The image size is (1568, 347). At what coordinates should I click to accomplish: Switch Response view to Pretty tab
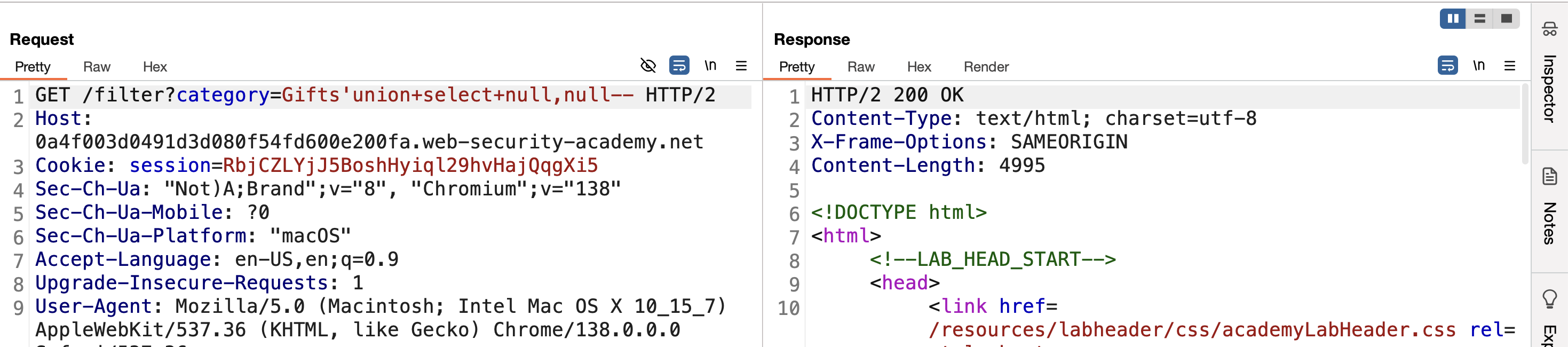coord(797,67)
